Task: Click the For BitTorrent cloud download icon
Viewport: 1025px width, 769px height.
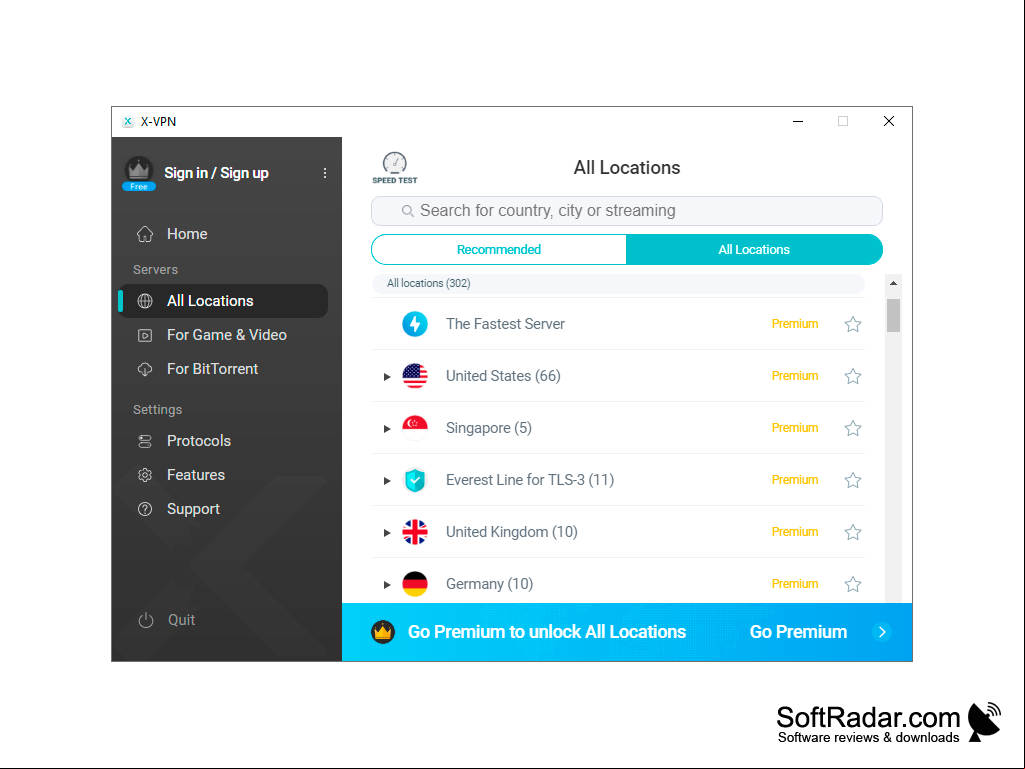Action: tap(145, 369)
